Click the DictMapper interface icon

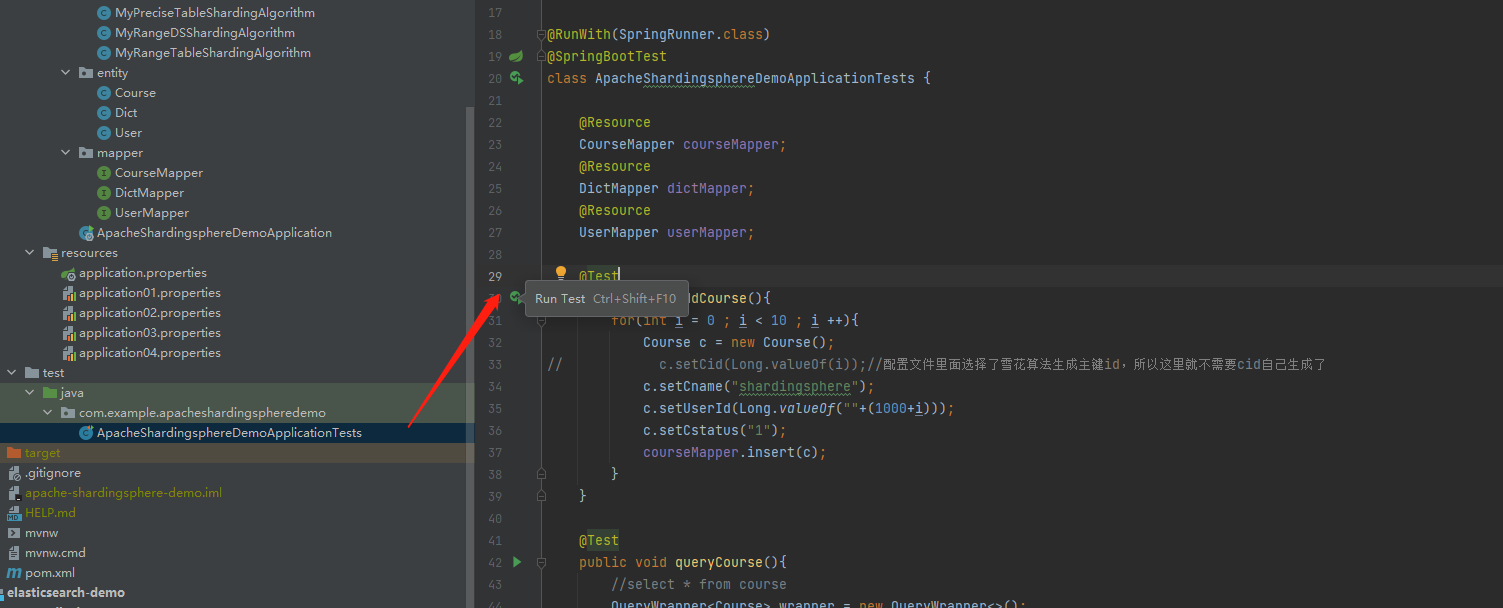(x=104, y=193)
